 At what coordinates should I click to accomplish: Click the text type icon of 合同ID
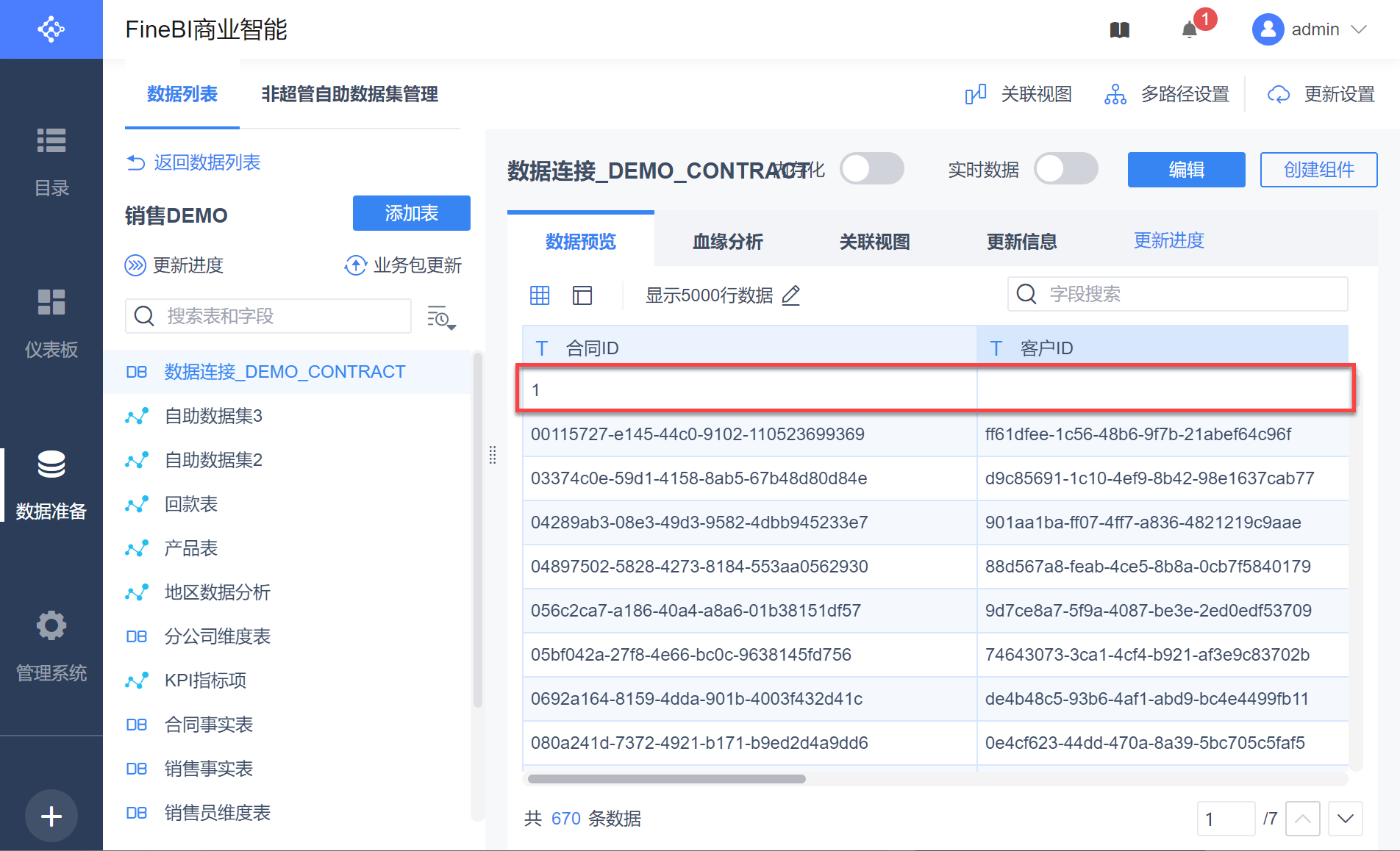(542, 348)
